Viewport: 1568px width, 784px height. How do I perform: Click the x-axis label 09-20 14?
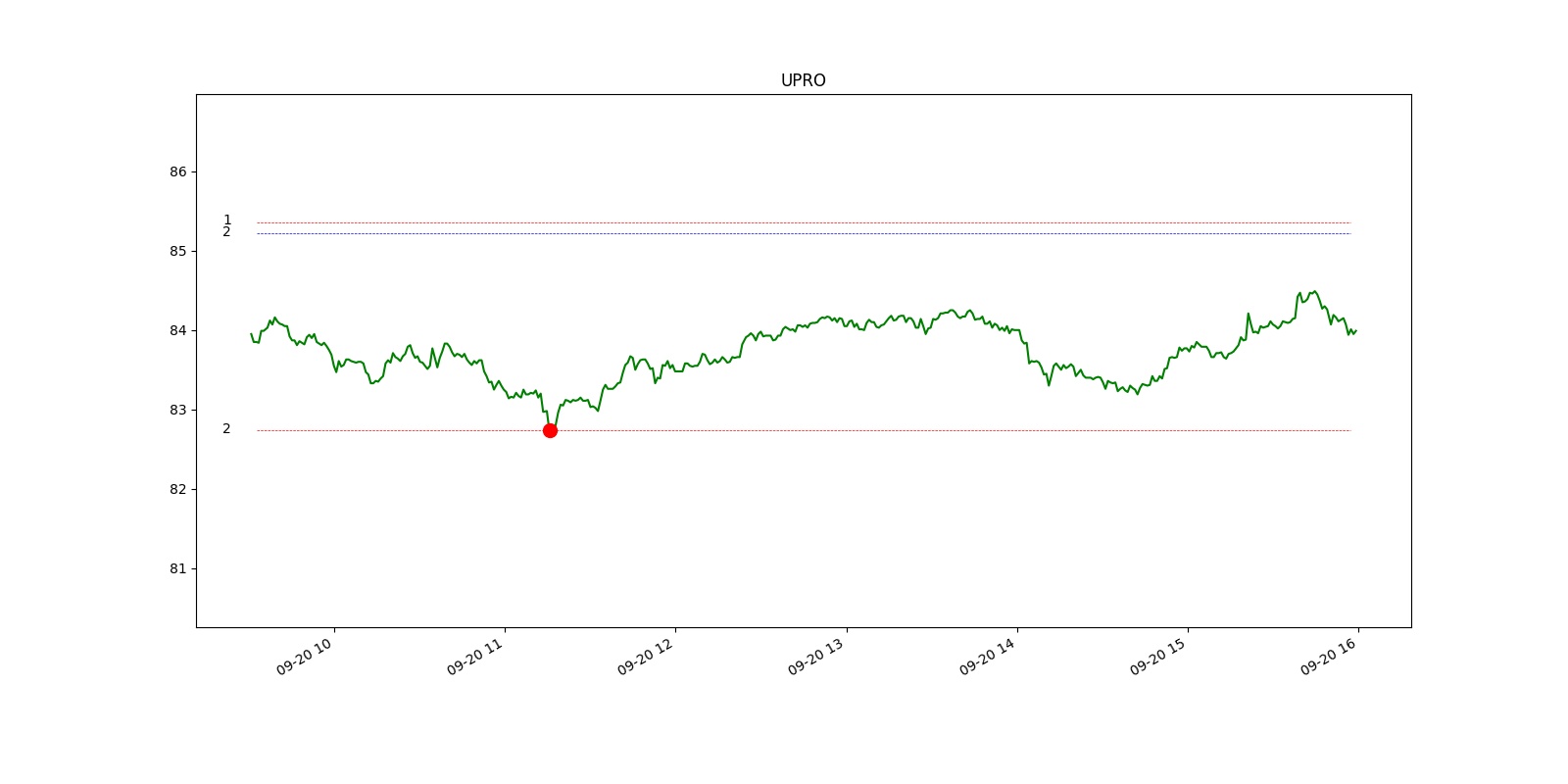point(988,657)
